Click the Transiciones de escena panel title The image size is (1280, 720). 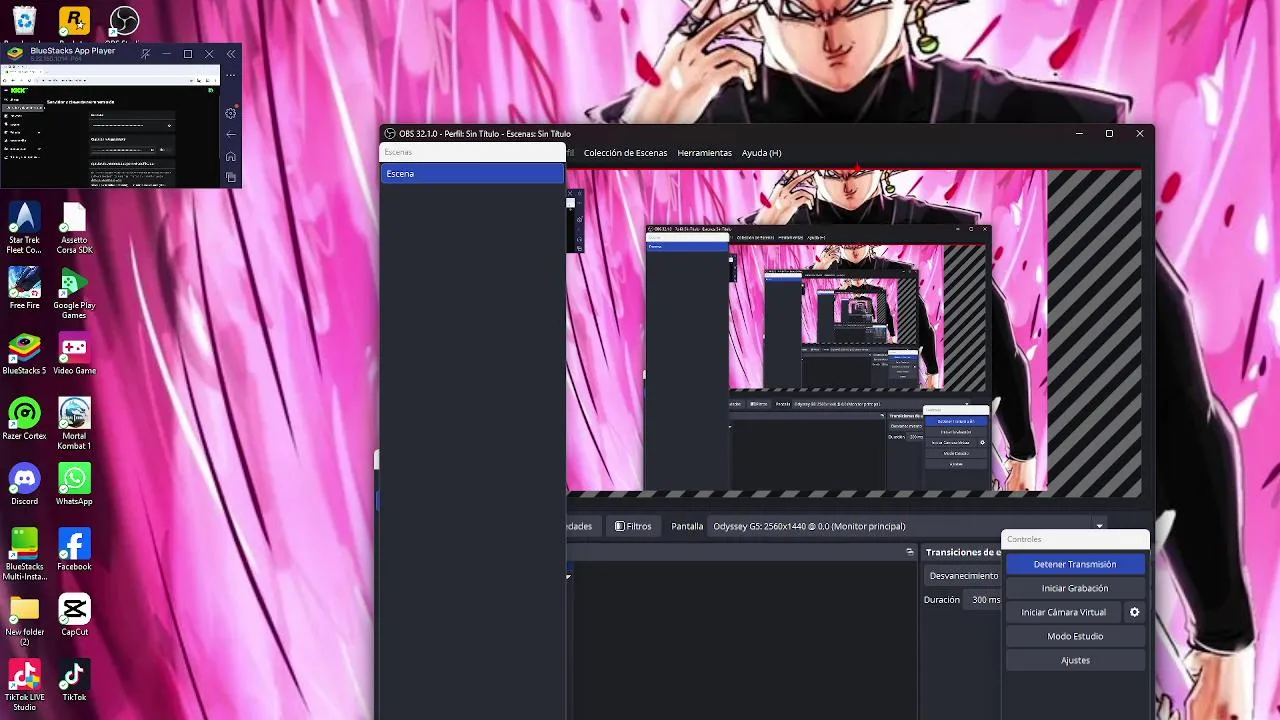(963, 552)
